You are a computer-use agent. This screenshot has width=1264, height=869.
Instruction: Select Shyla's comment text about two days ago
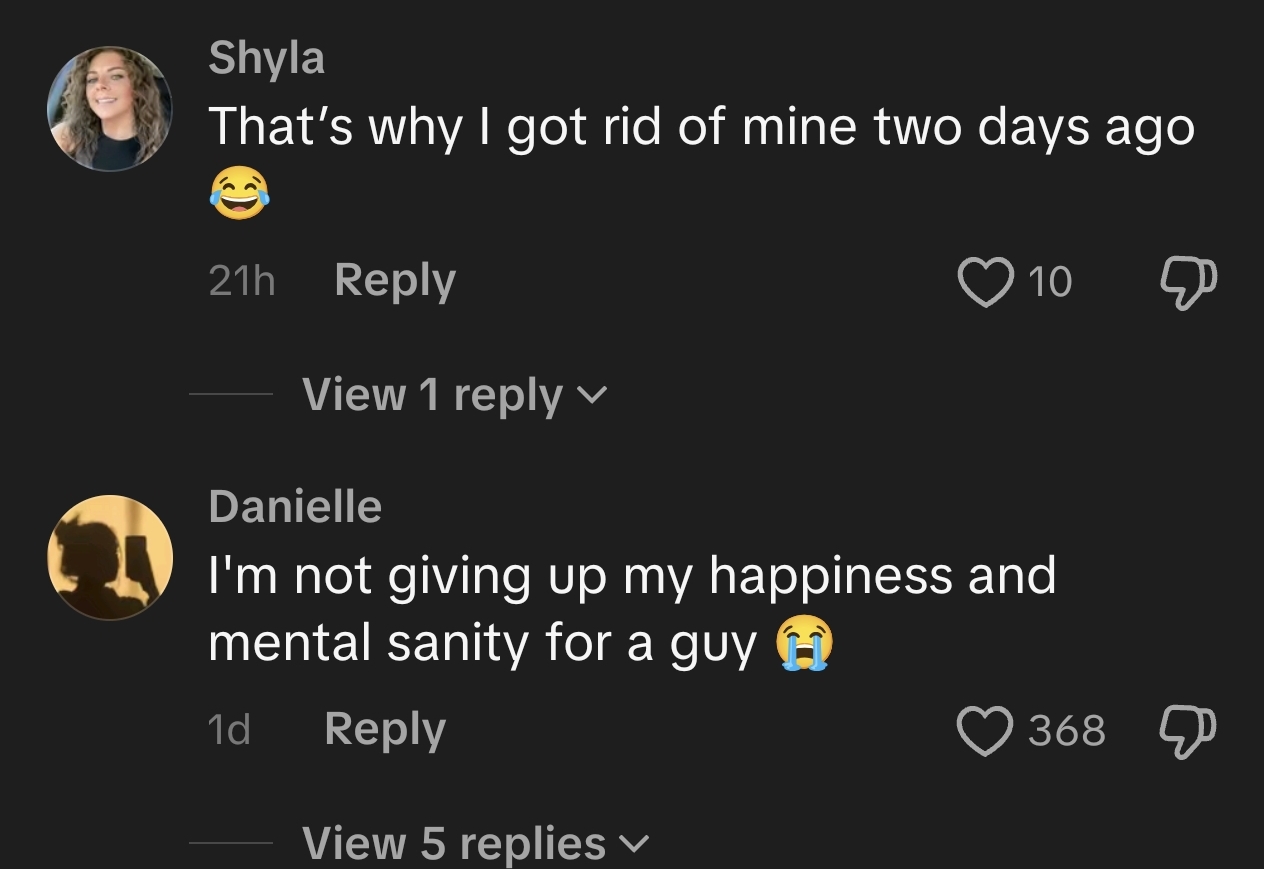(702, 160)
